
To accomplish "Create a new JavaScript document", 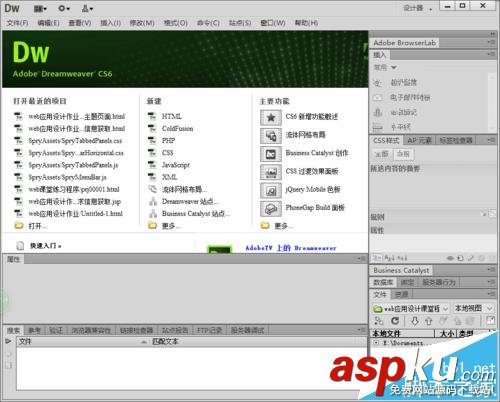I will click(x=176, y=165).
